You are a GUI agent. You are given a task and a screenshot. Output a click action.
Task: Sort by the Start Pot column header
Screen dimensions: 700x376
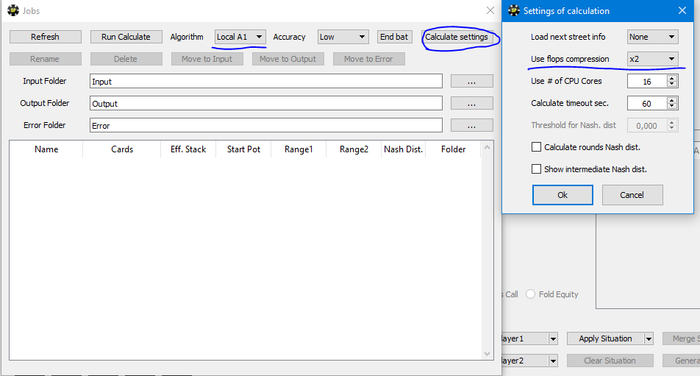pyautogui.click(x=243, y=149)
